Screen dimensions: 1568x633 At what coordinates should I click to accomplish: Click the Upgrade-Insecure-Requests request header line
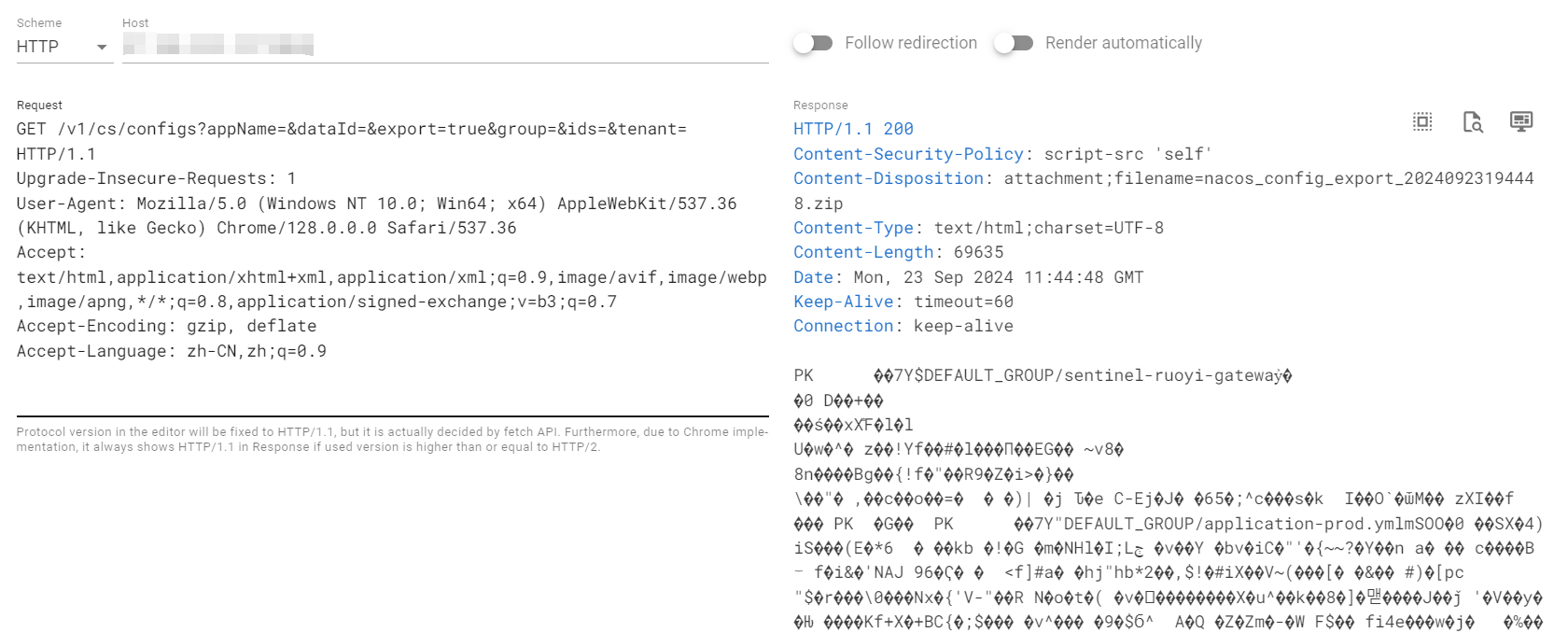coord(156,178)
